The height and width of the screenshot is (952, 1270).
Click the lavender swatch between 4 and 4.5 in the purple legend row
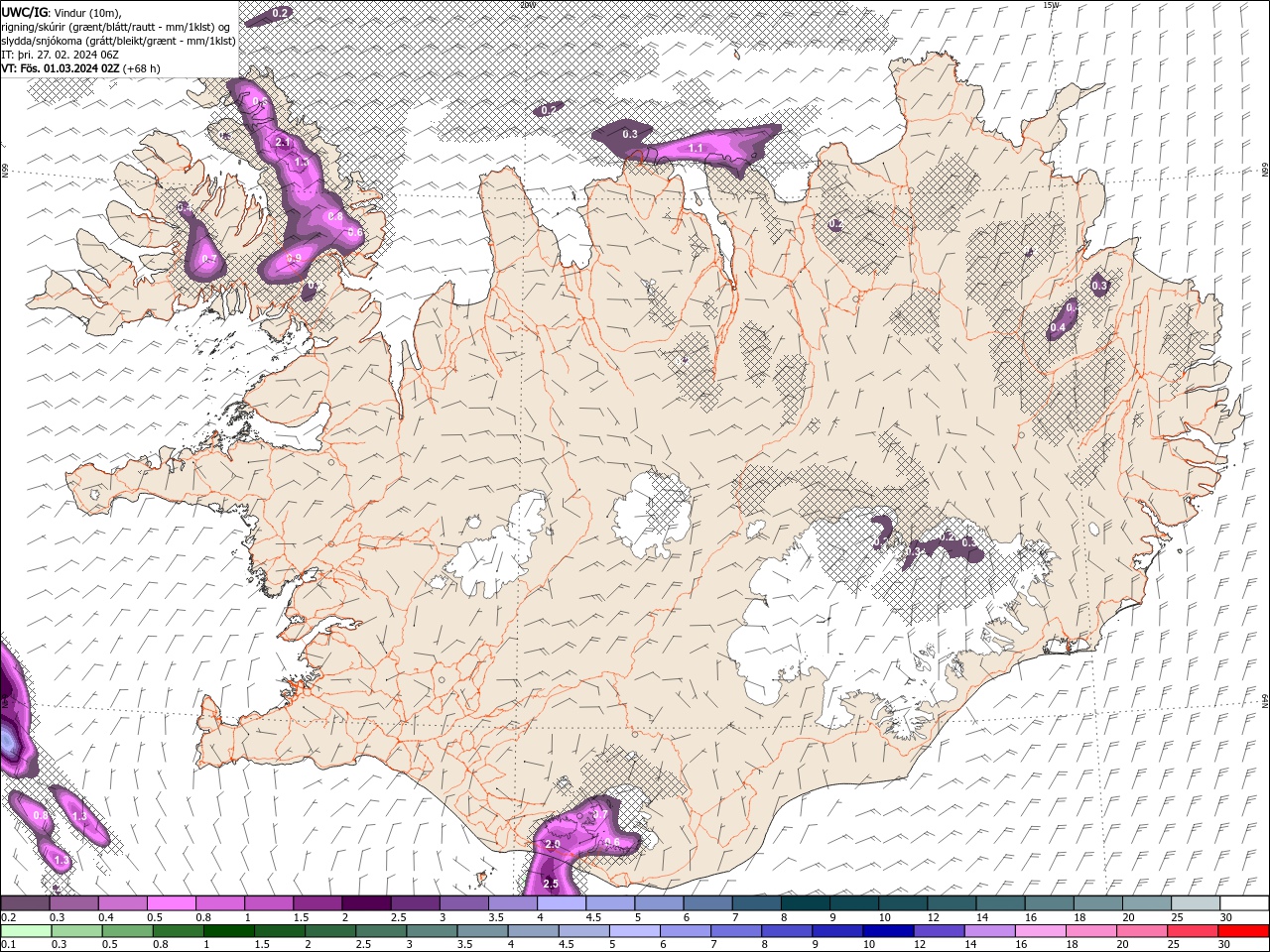(x=560, y=903)
